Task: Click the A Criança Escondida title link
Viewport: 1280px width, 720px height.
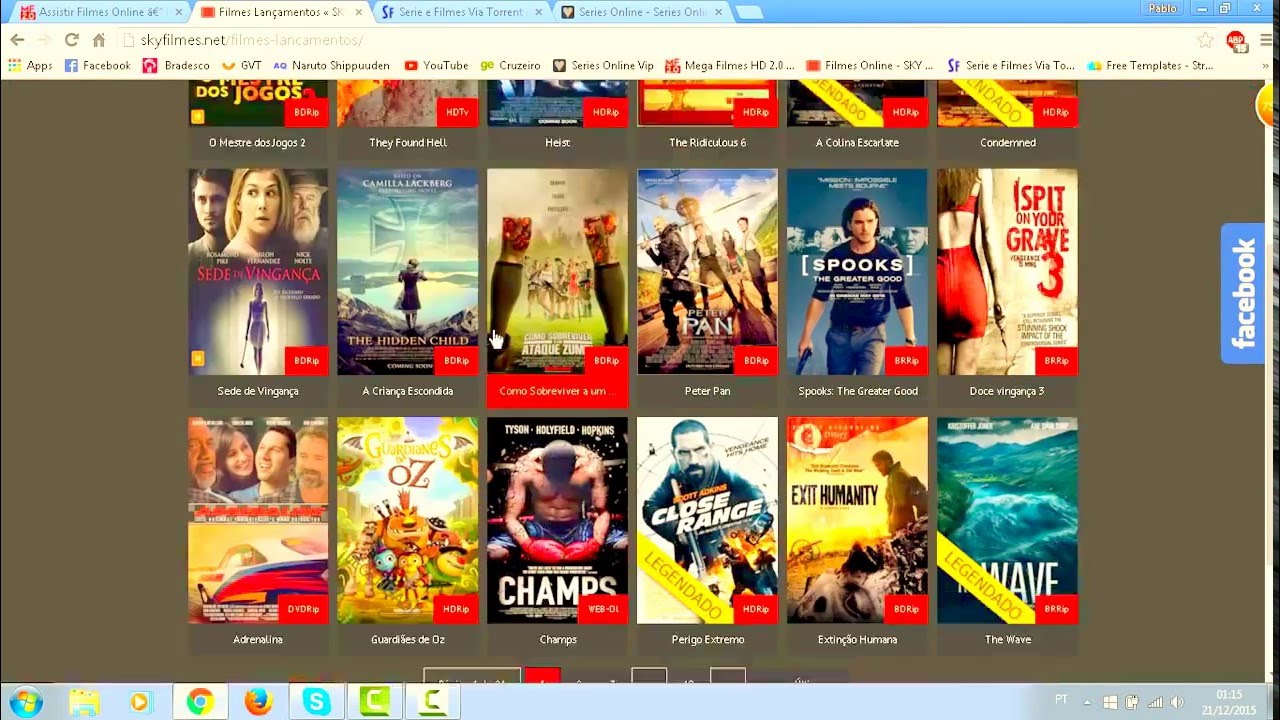Action: point(408,391)
